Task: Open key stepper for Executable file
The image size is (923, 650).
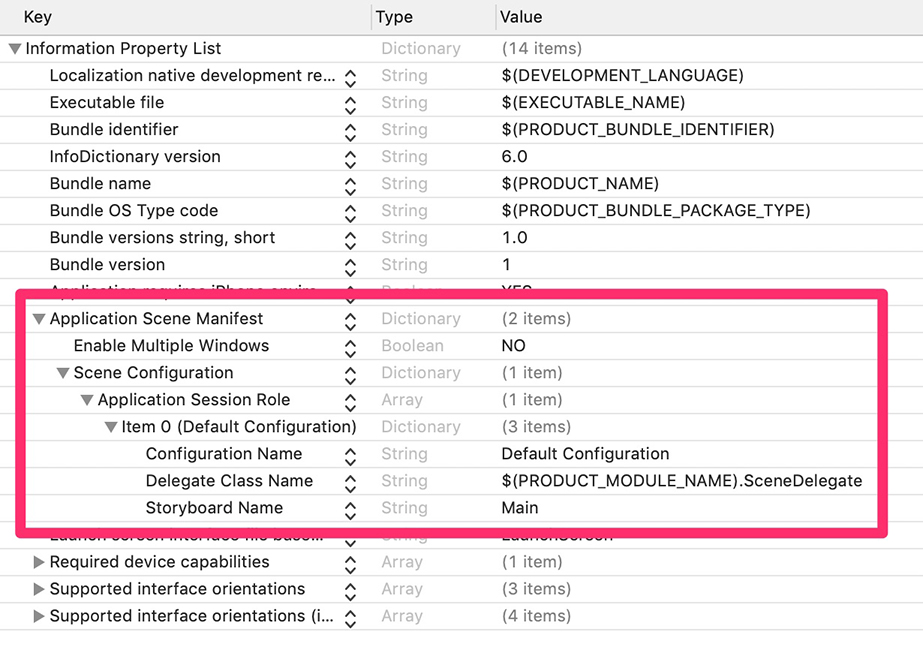Action: tap(350, 105)
